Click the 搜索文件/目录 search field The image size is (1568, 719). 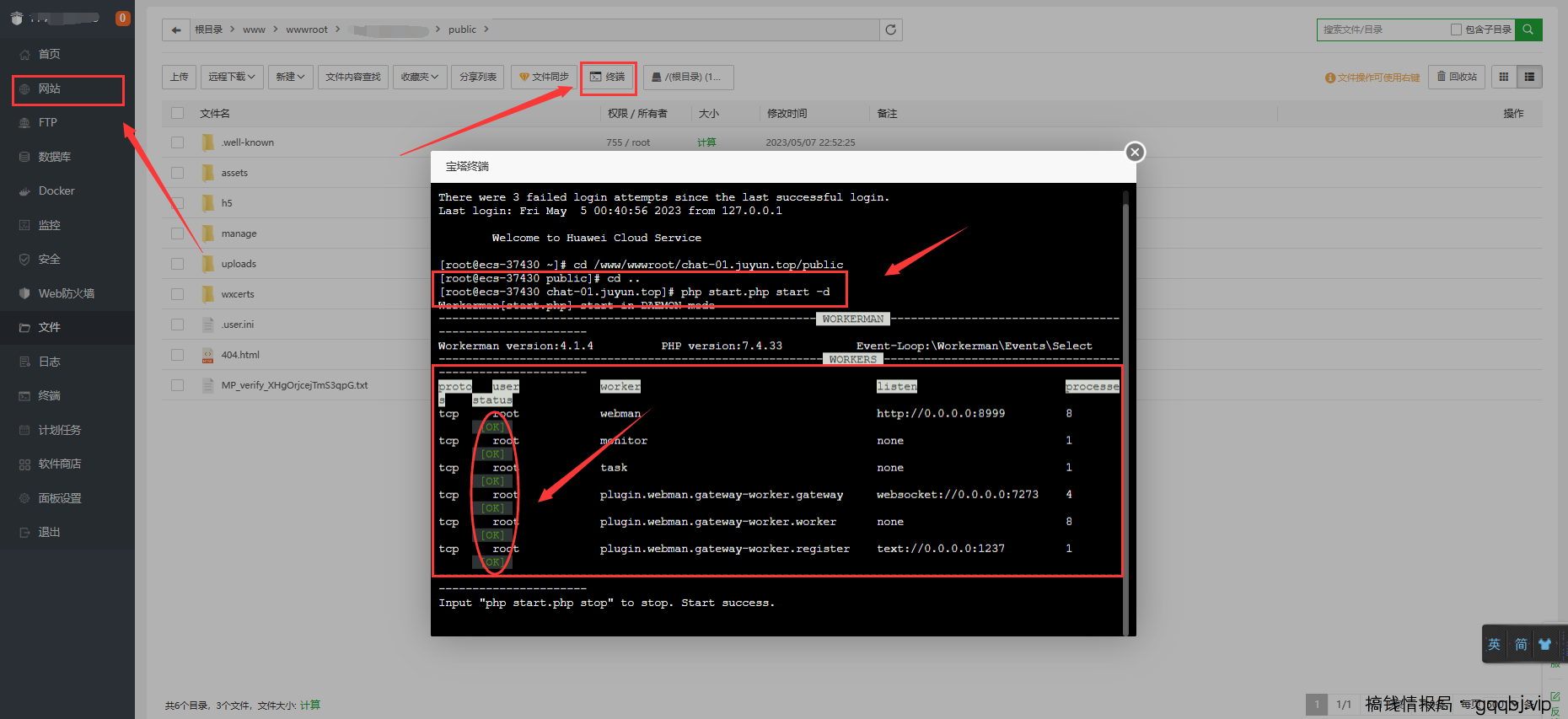[1383, 30]
